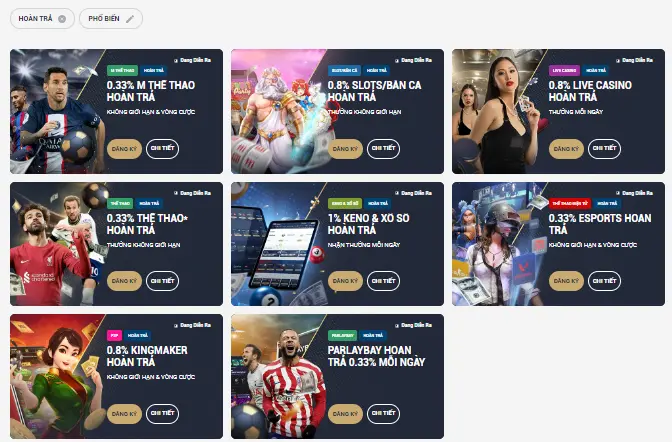Open Chi Tiết for Parlaybay Hoàn Trả card

pyautogui.click(x=384, y=414)
